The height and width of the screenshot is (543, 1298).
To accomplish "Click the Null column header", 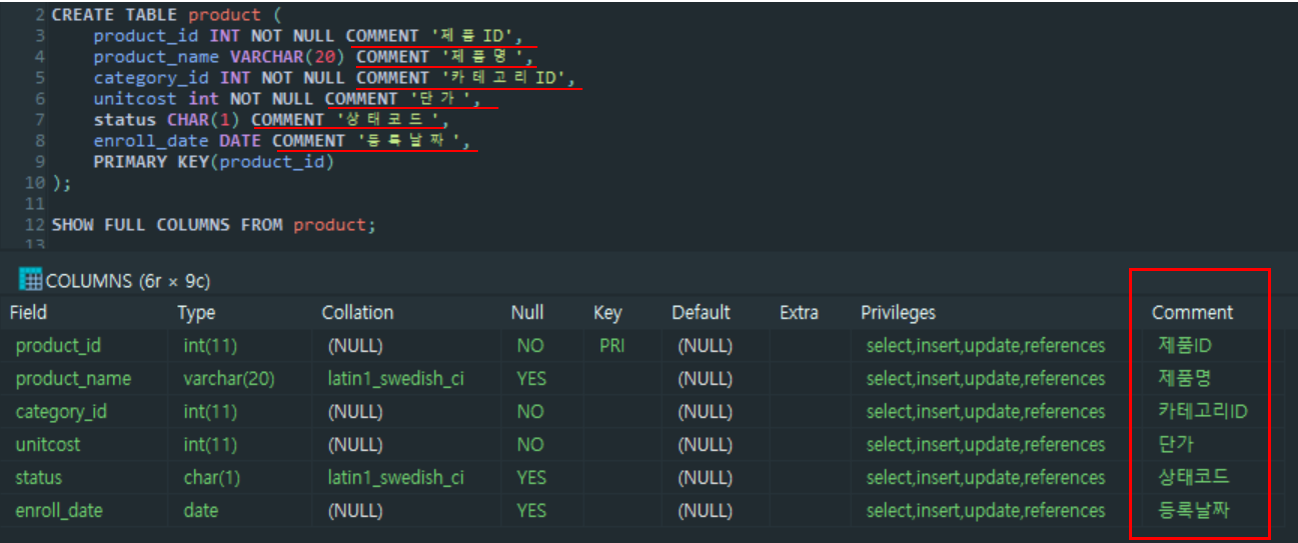I will point(527,313).
